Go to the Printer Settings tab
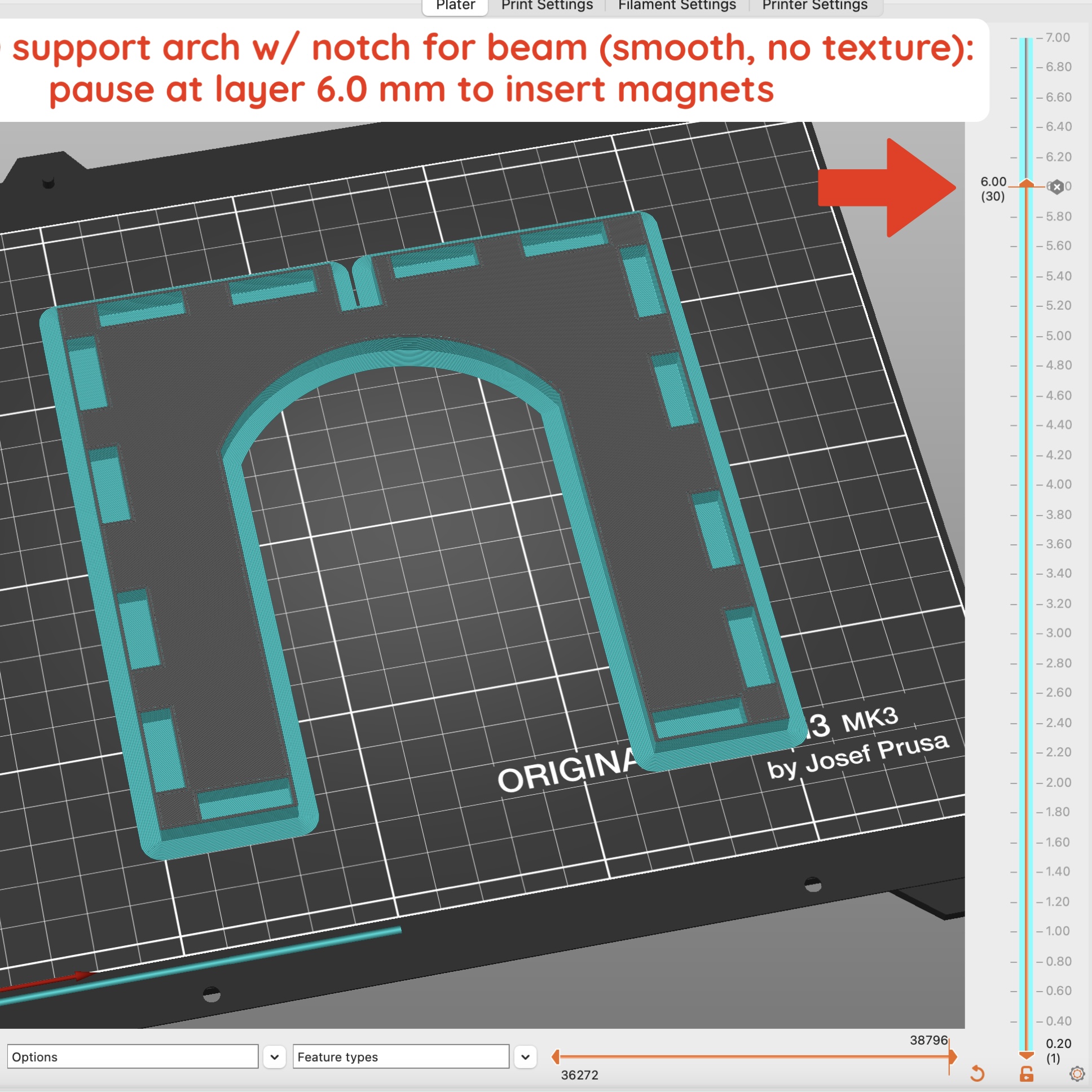The width and height of the screenshot is (1092, 1092). 814,6
